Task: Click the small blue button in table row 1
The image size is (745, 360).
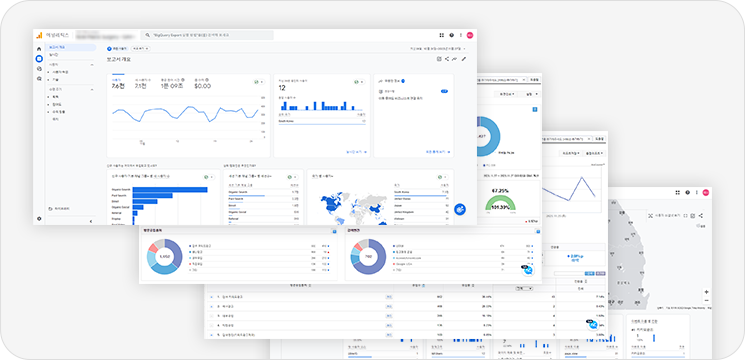Action: click(x=389, y=297)
